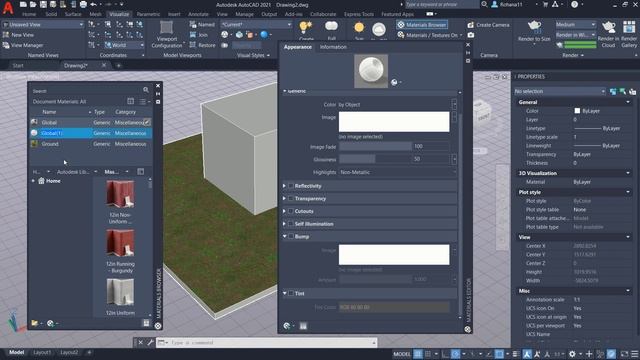Click the Workspace Switching gear icon
Screen dimensions: 640x360
coord(572,354)
